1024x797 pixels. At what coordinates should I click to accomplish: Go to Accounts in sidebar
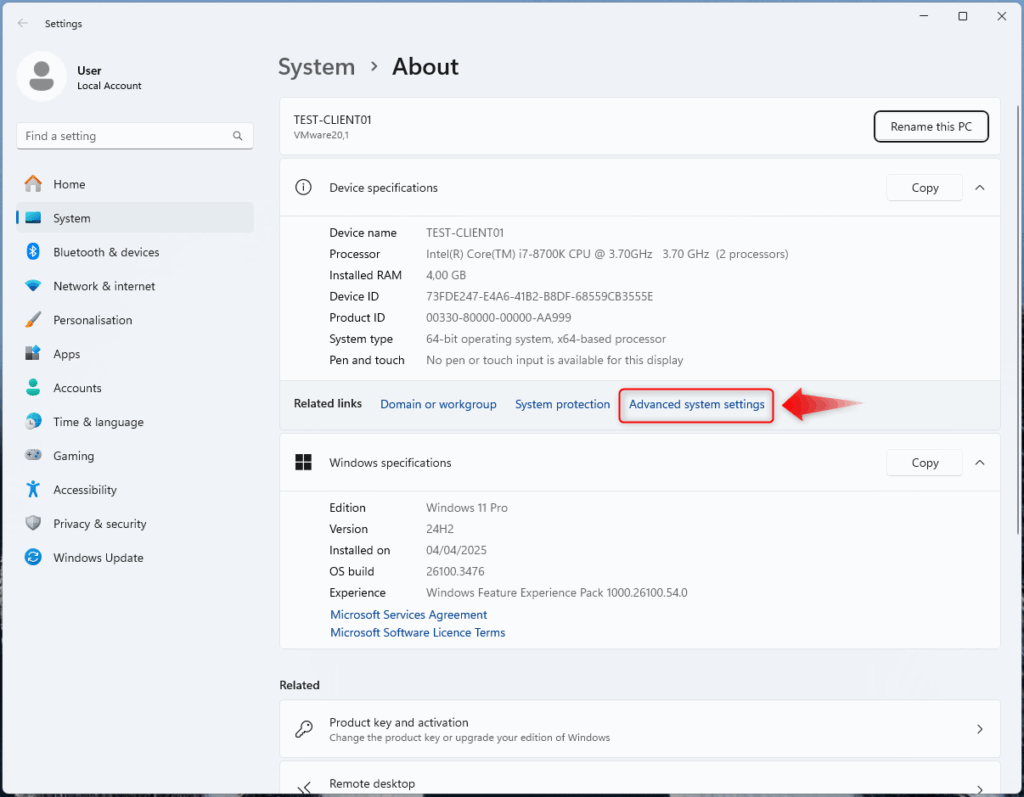[x=77, y=388]
